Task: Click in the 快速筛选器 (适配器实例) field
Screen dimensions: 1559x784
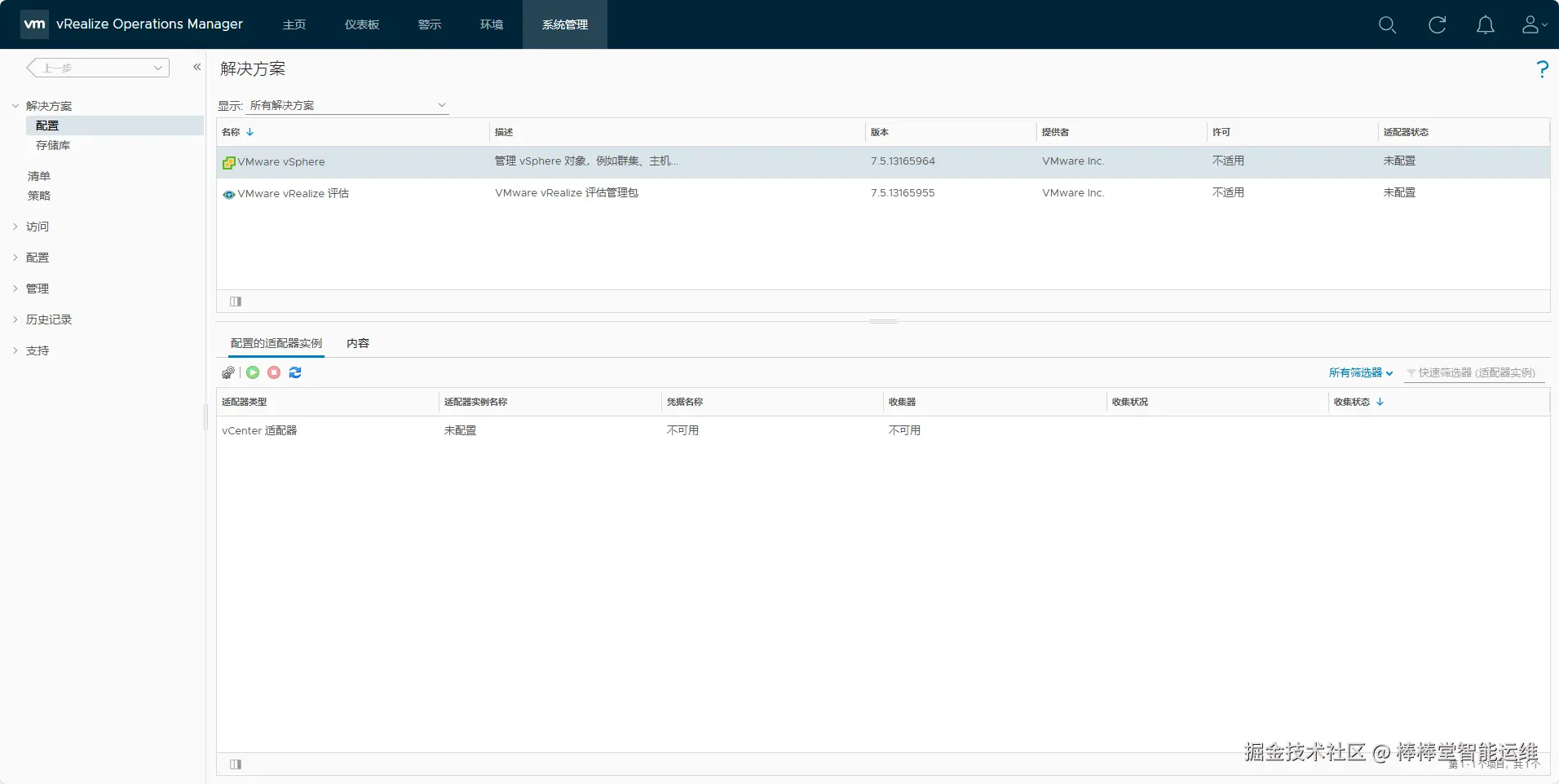Action: 1475,372
